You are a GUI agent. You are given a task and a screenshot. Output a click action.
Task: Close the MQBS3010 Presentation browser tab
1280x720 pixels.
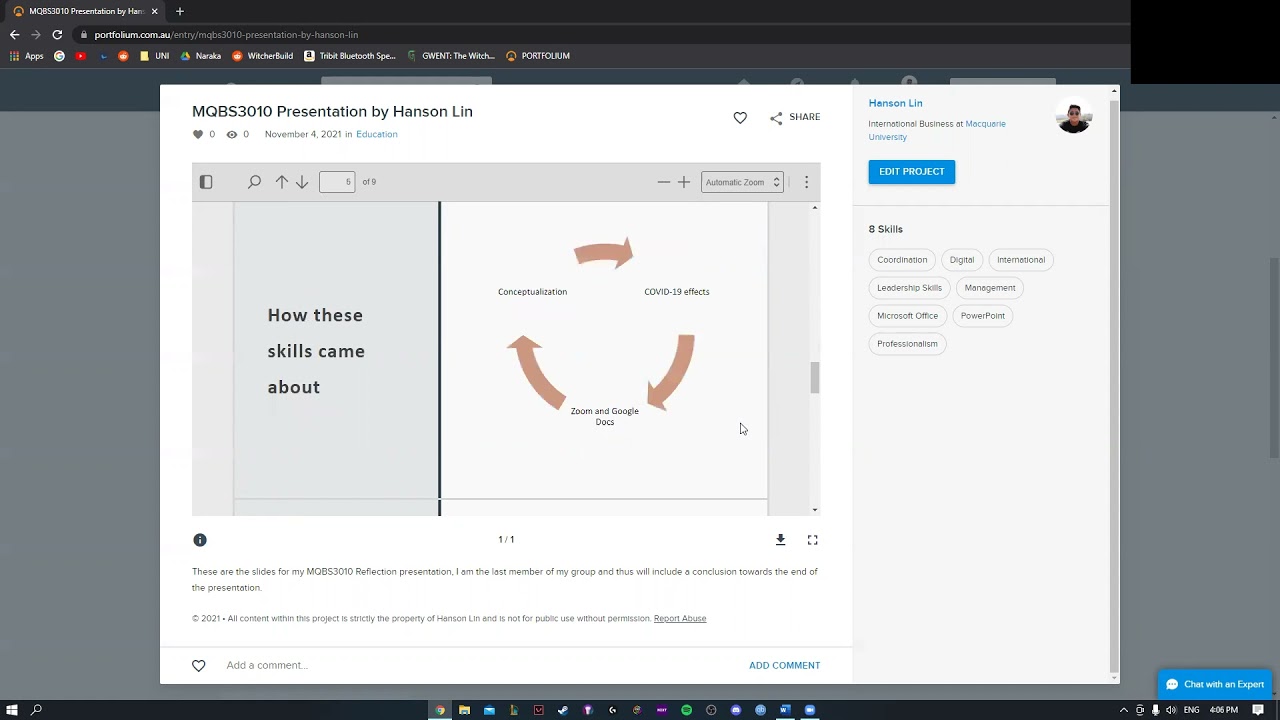pos(154,11)
